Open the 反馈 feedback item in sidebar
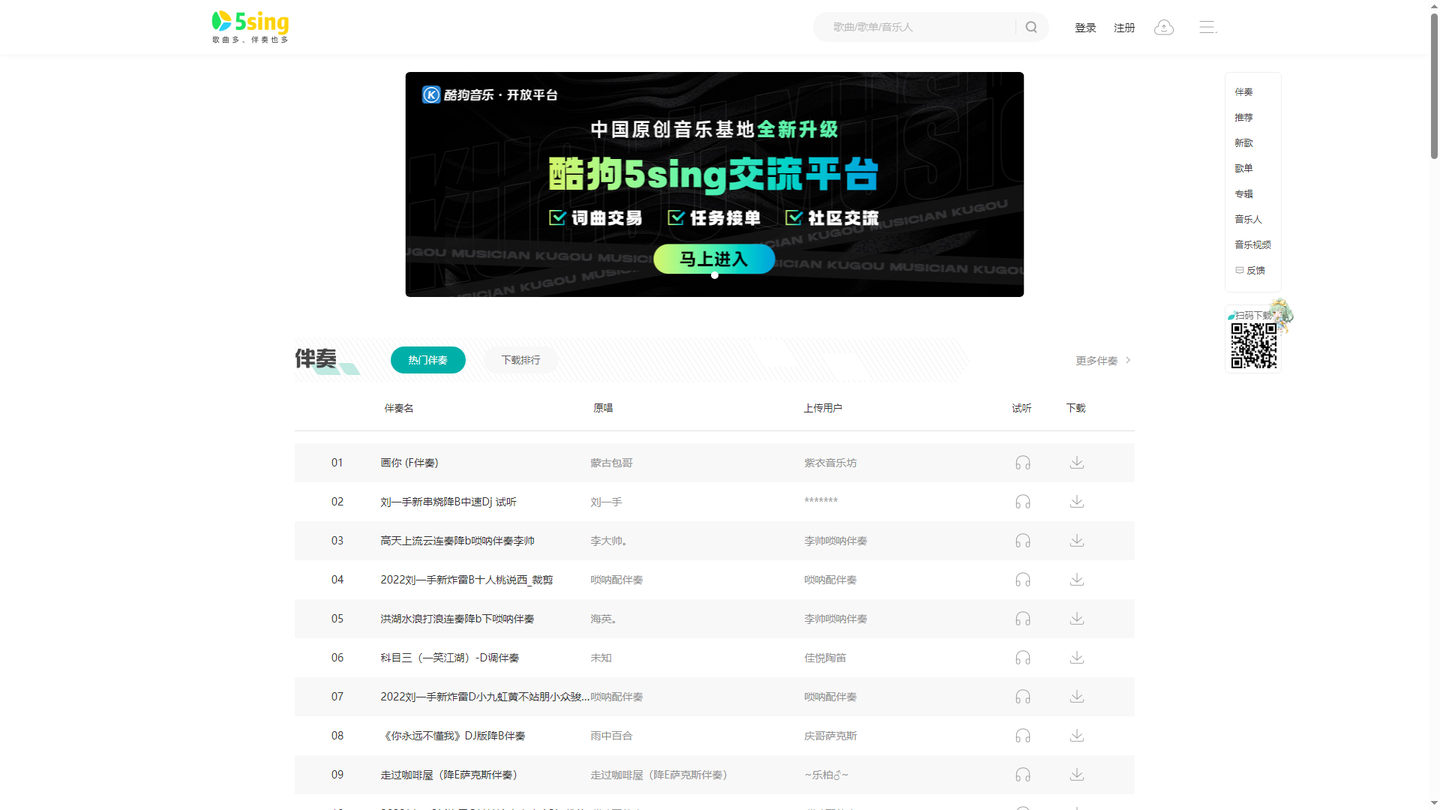 pos(1250,270)
